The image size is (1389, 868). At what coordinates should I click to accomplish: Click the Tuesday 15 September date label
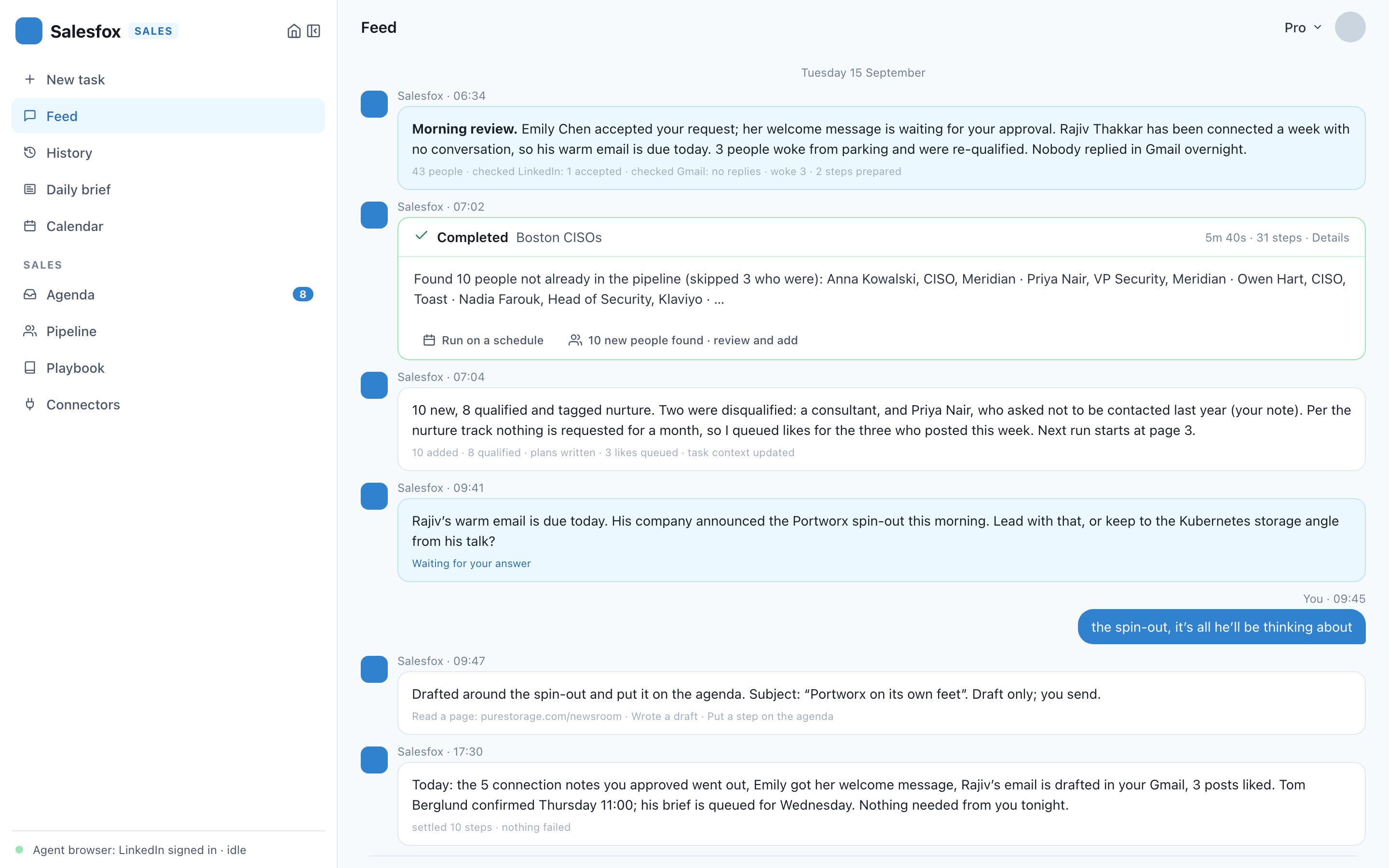pos(863,73)
